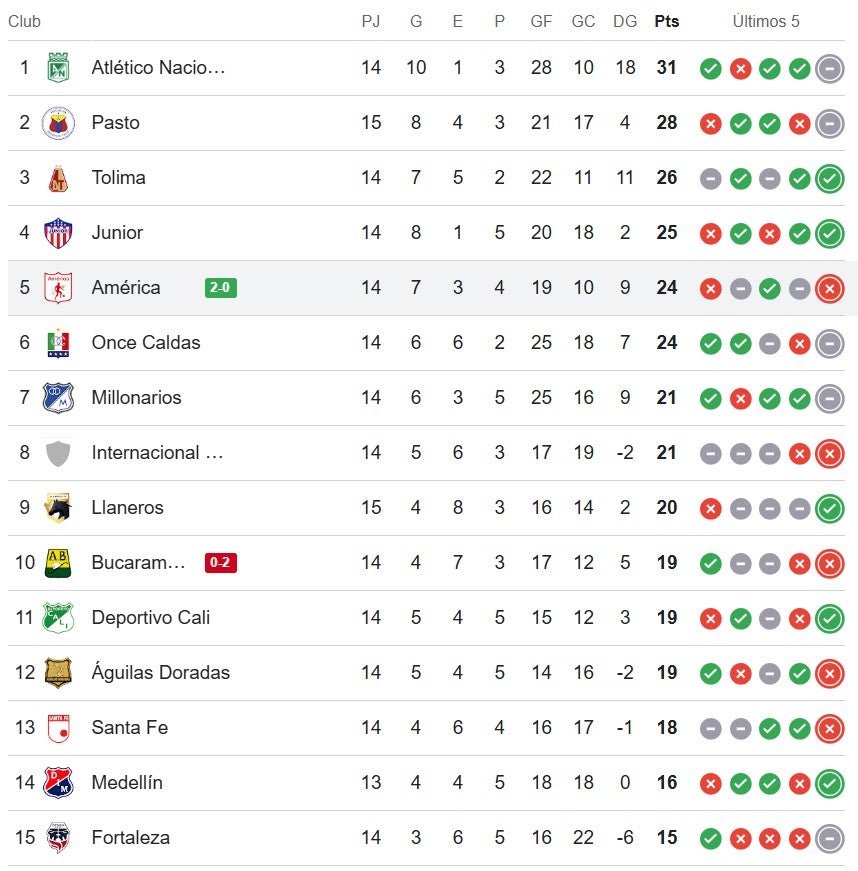Click the DG column header
858x871 pixels.
coord(625,22)
